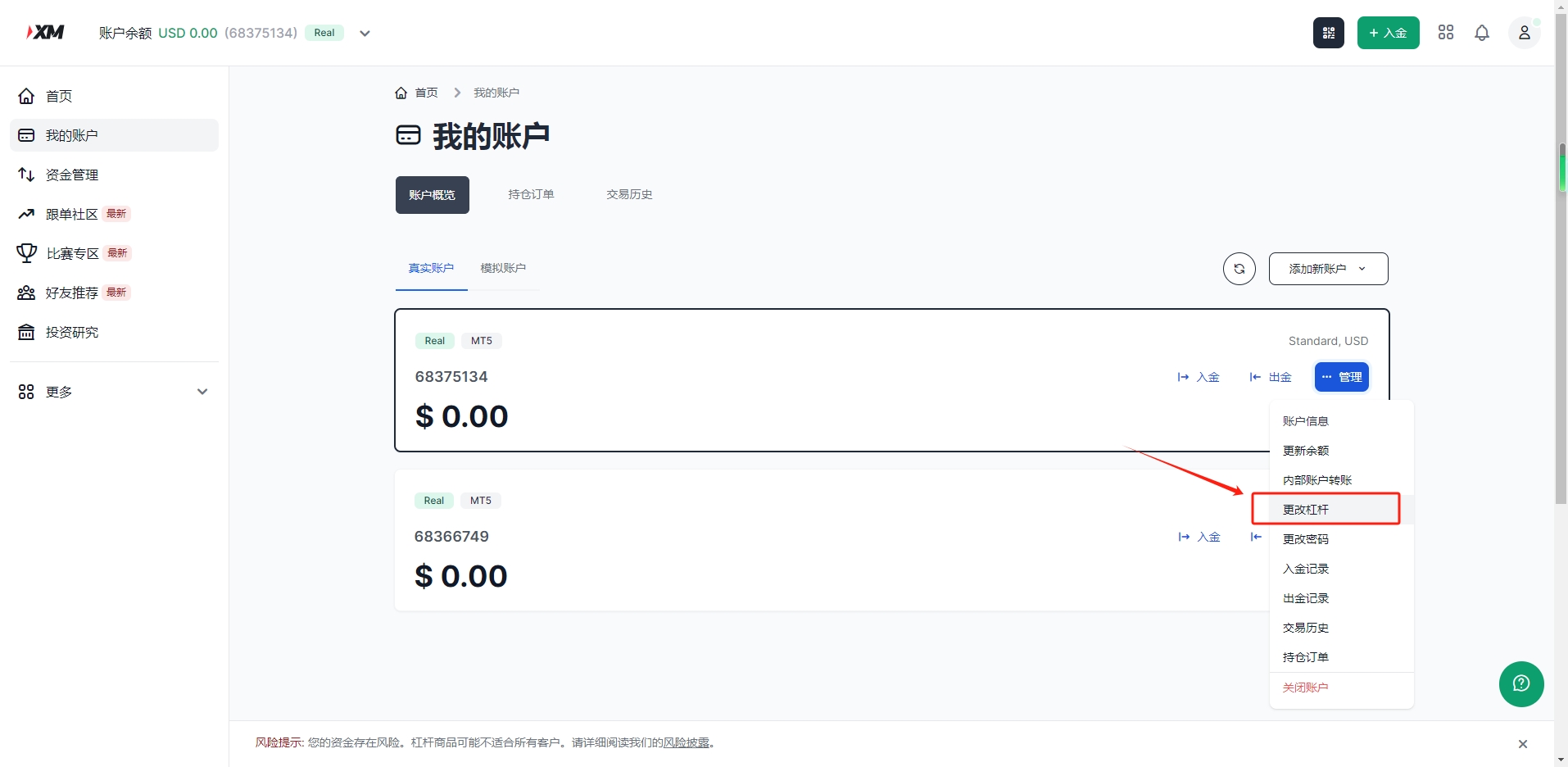Open the 添加新账户 dropdown

click(1329, 269)
